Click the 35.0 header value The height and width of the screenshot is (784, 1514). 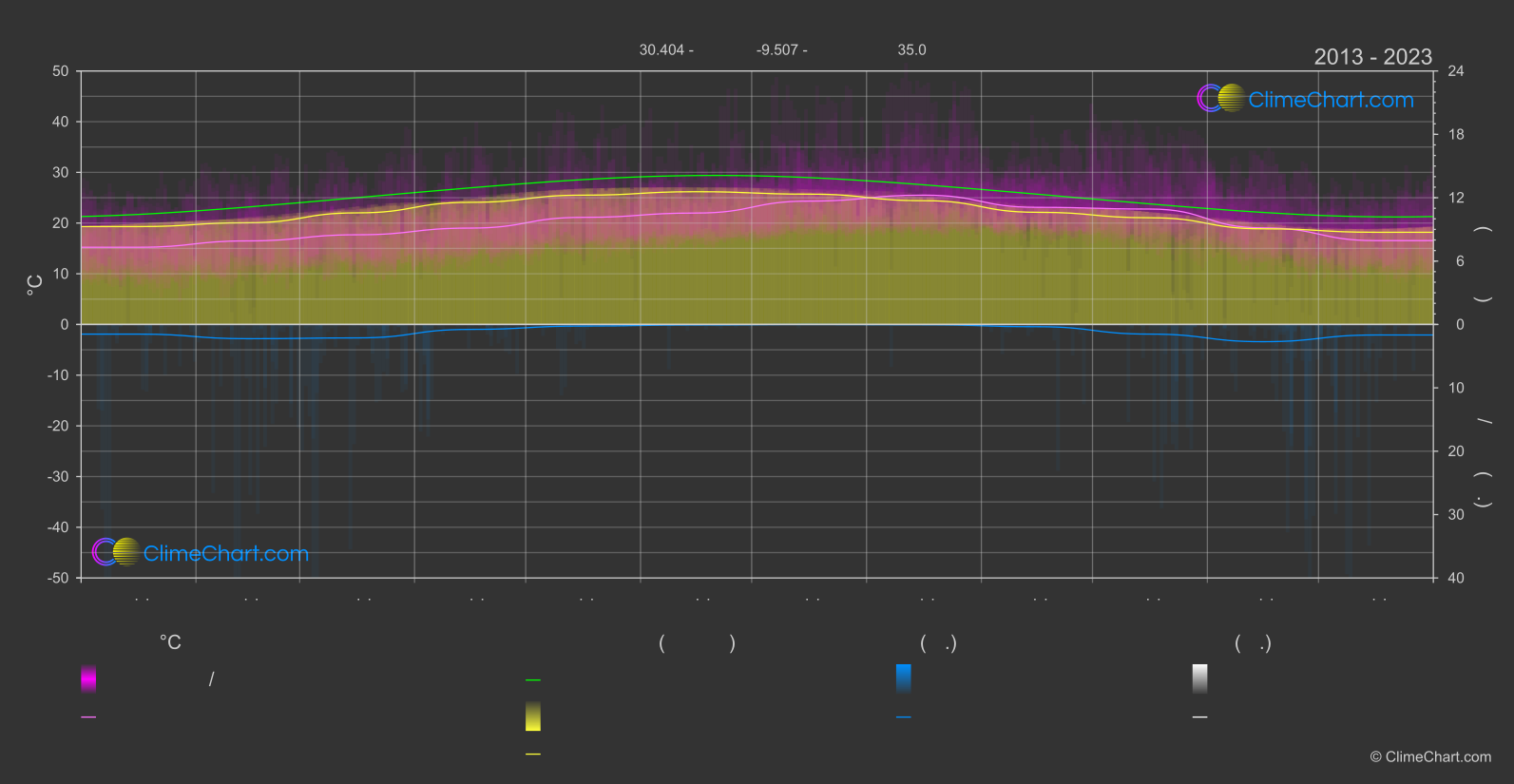(x=912, y=49)
